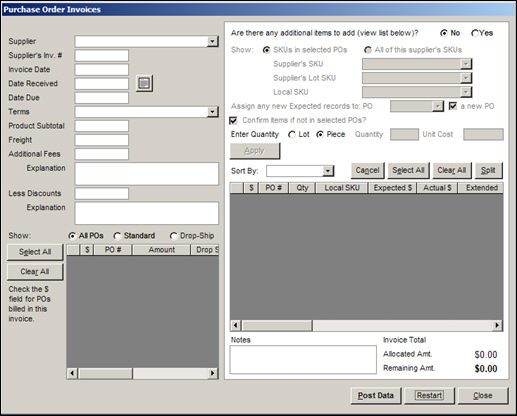Image resolution: width=517 pixels, height=416 pixels.
Task: Open the Terms dropdown
Action: (x=212, y=112)
